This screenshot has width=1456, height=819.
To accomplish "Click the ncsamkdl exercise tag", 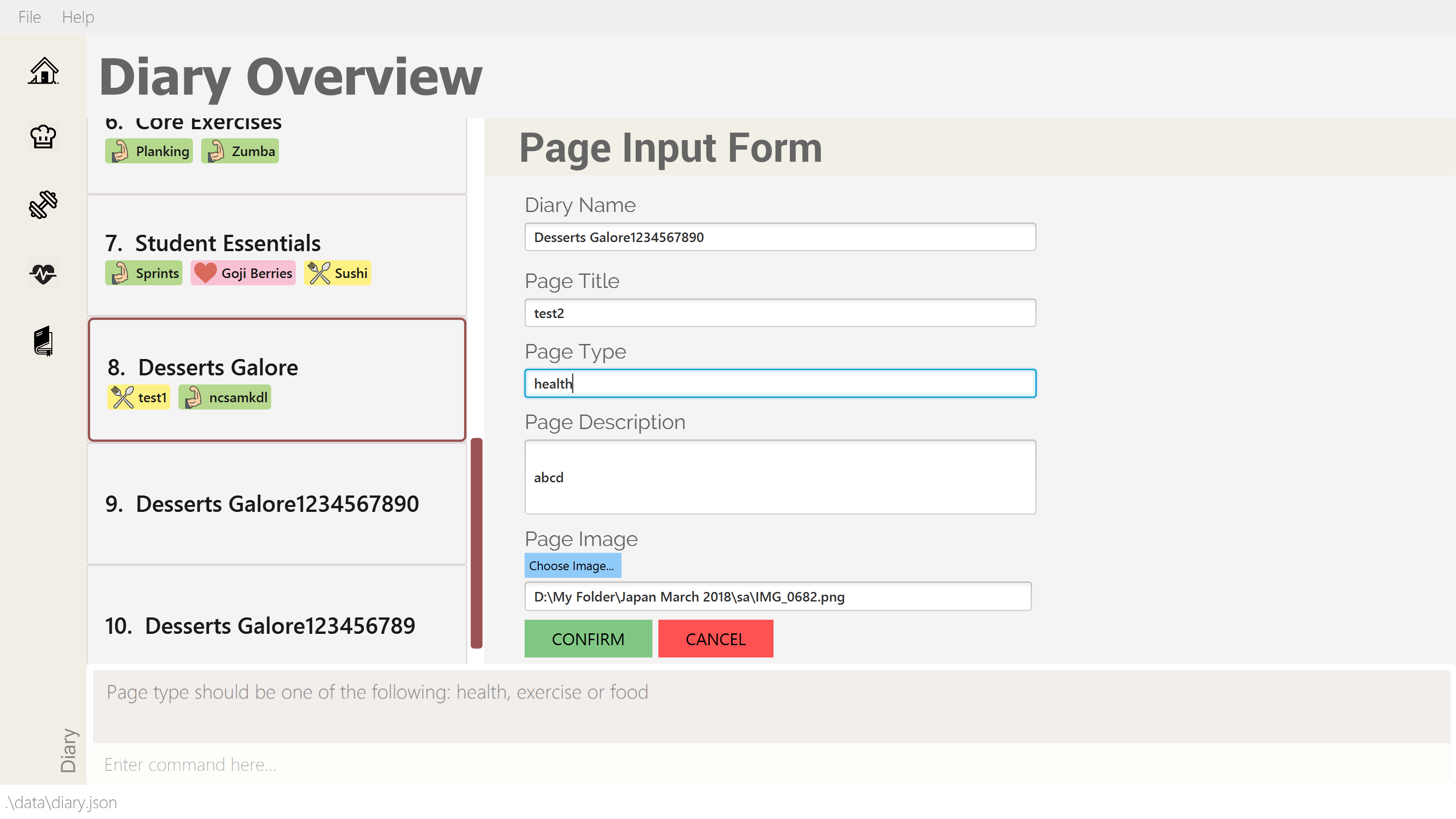I will point(225,397).
